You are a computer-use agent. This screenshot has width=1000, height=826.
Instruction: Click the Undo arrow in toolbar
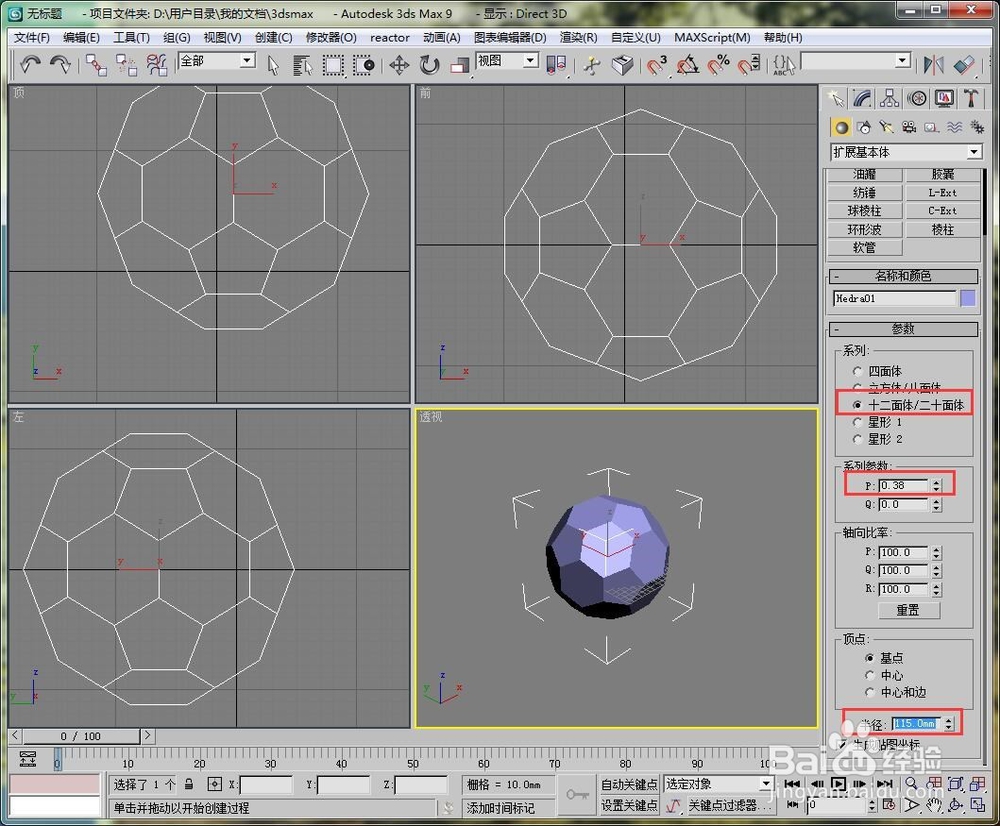[x=29, y=64]
